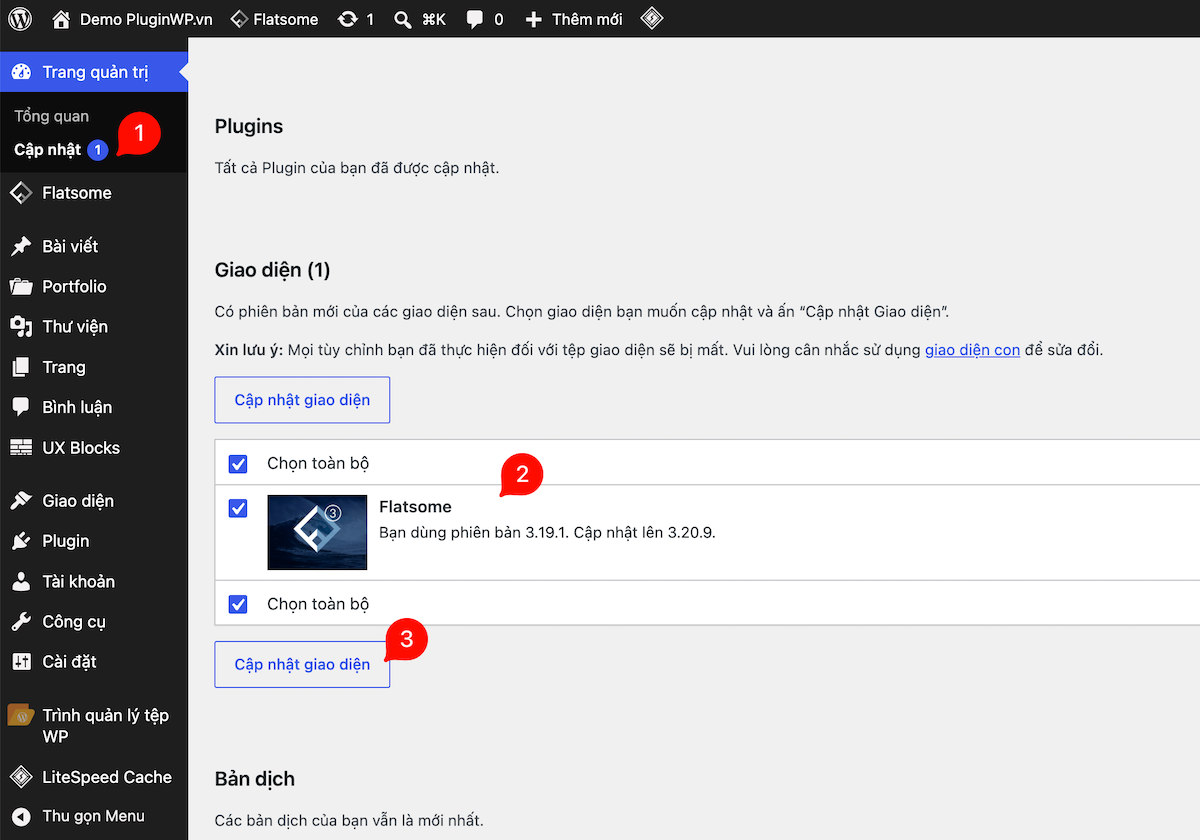Click the Bản dịch heading
1200x840 pixels.
(x=255, y=779)
